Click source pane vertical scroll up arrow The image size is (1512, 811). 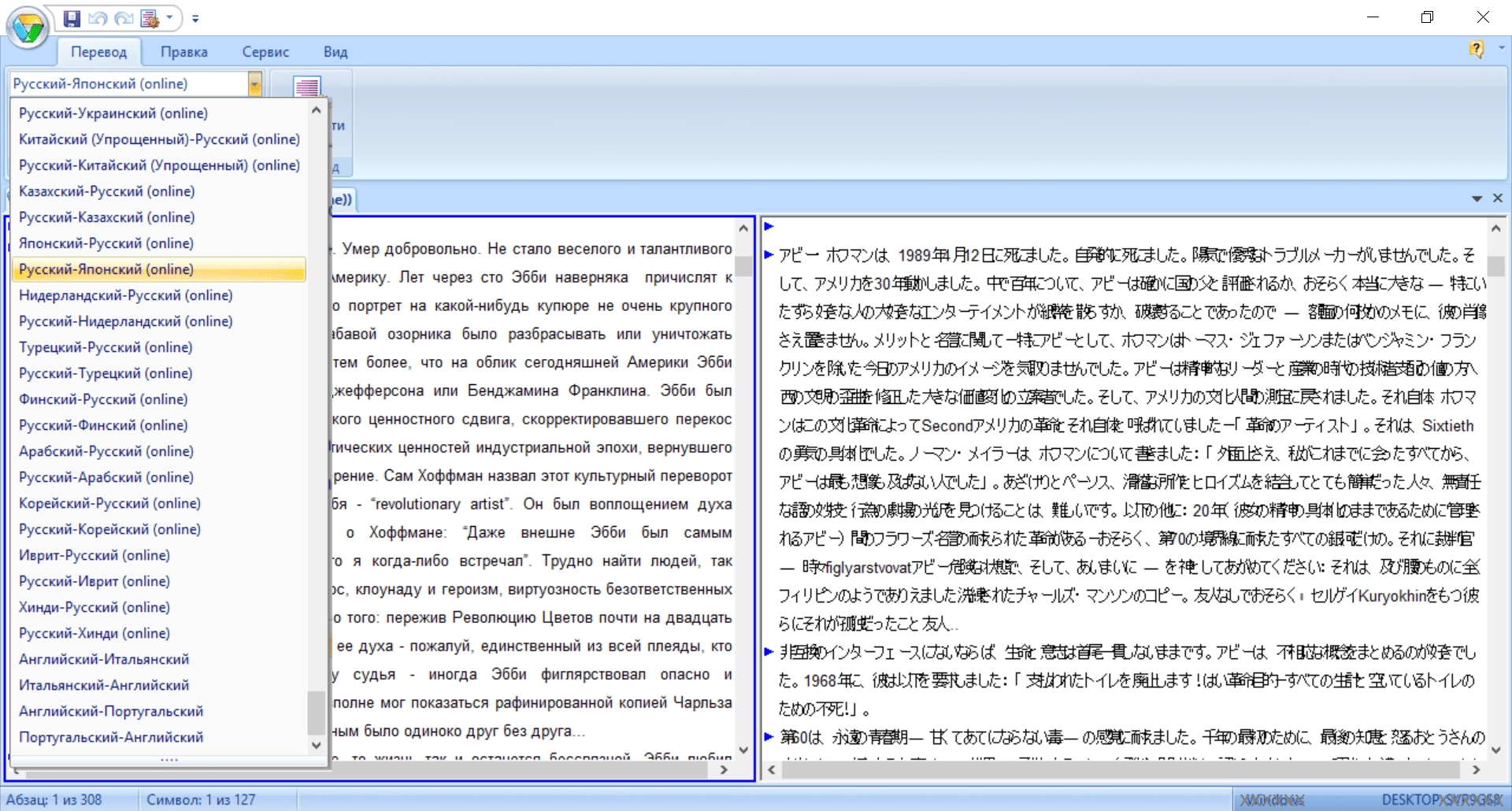coord(743,228)
